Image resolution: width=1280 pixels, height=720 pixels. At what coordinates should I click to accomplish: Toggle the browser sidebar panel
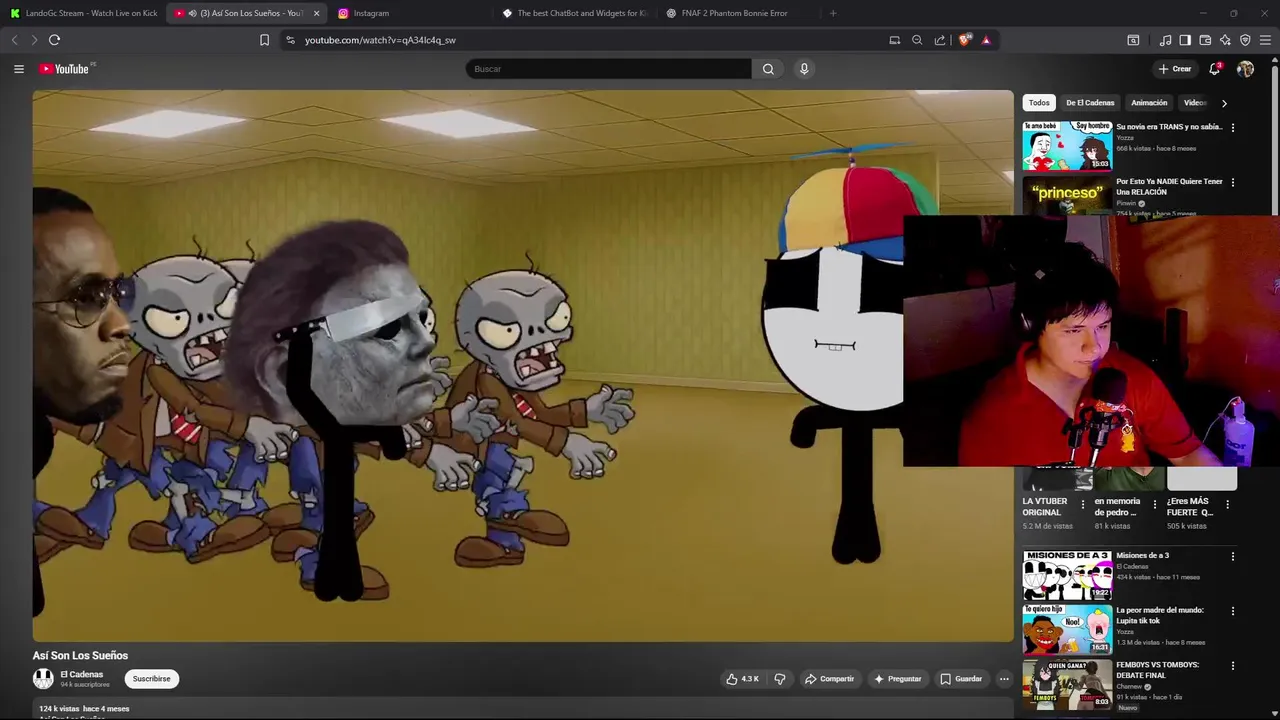1185,40
